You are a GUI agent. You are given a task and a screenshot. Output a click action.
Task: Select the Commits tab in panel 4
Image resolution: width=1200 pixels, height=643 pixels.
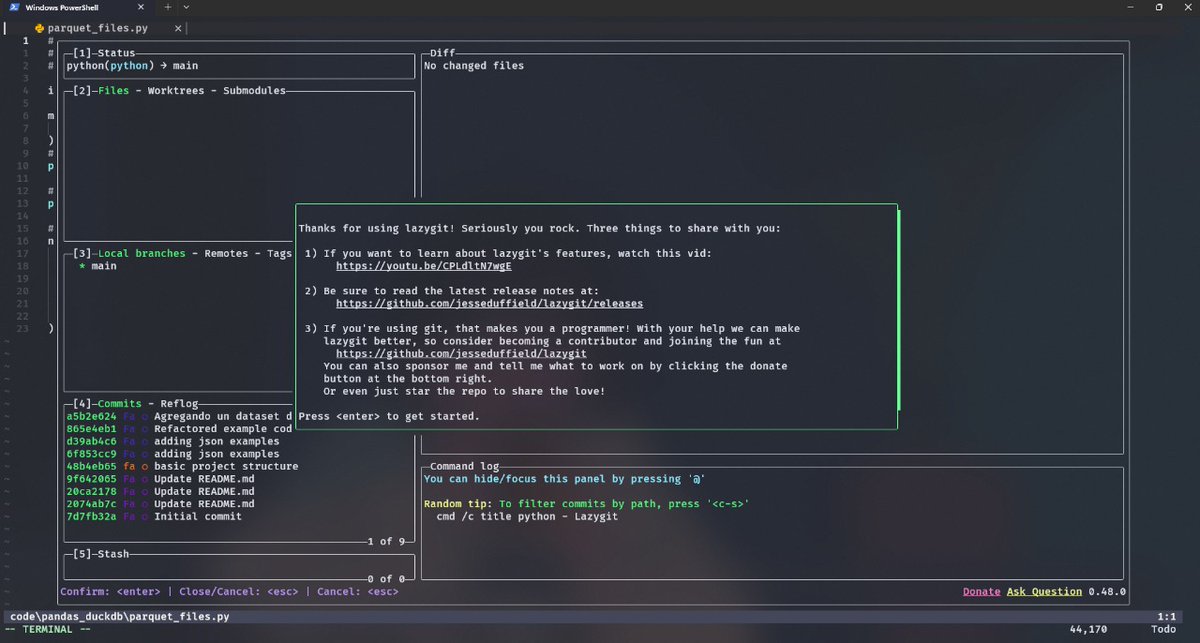coord(120,403)
